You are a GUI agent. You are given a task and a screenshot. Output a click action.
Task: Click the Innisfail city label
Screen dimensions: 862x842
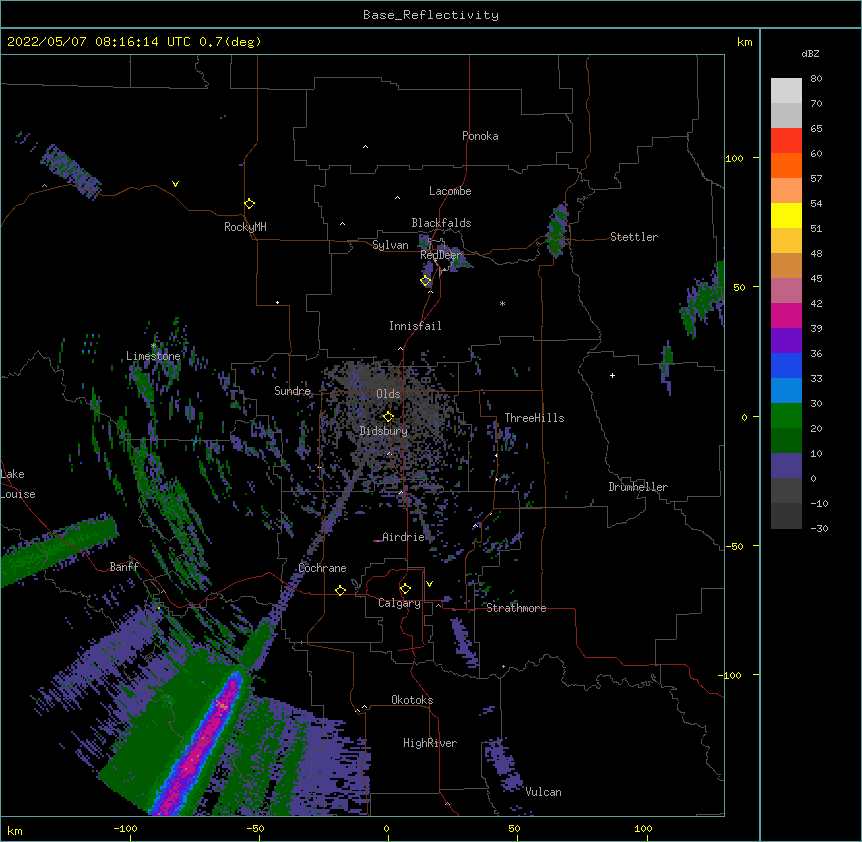415,326
